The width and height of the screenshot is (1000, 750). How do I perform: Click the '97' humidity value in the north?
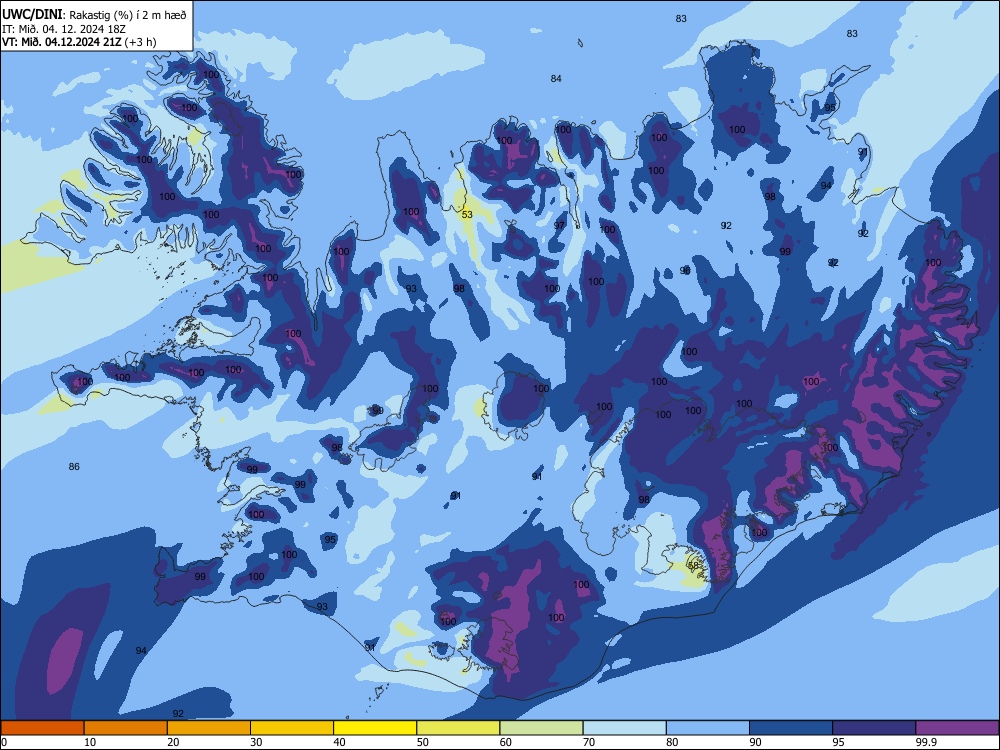[559, 226]
